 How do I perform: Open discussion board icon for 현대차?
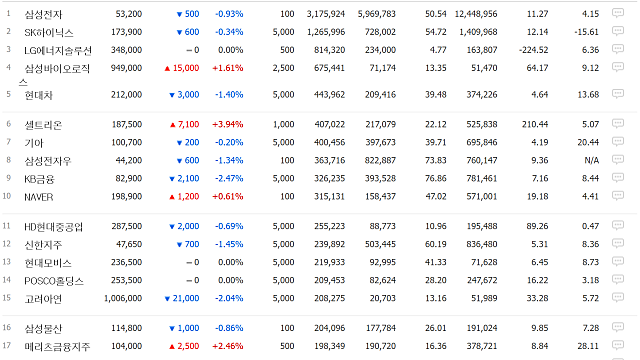click(x=618, y=94)
